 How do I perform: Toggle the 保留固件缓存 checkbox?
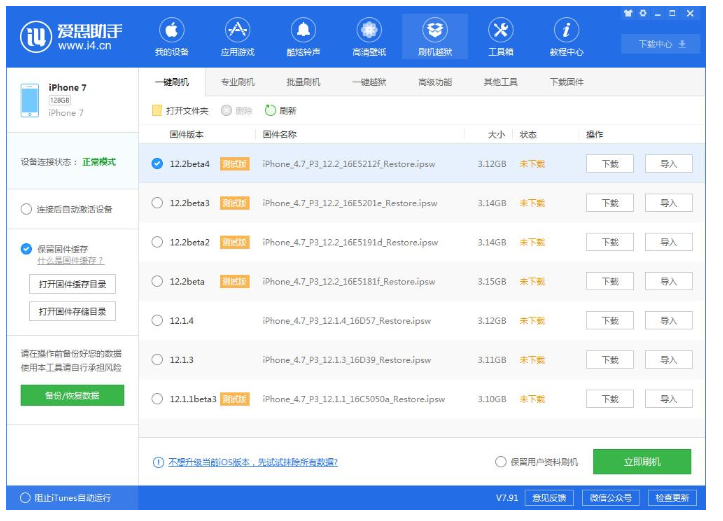click(x=26, y=249)
